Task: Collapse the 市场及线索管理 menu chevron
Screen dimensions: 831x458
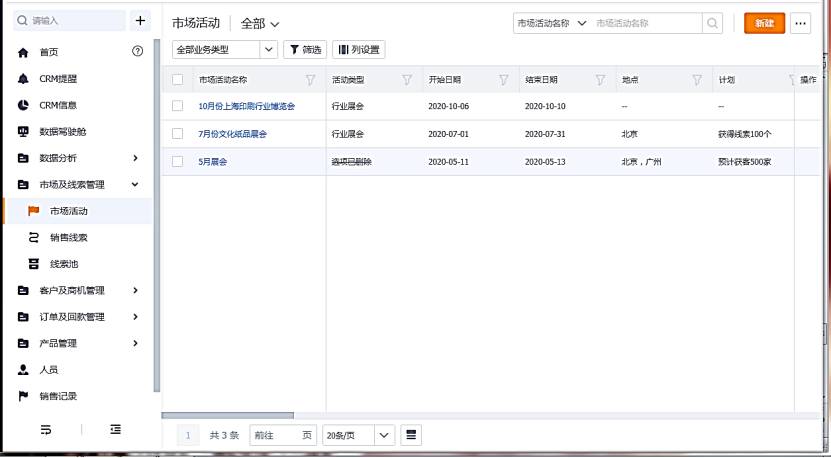Action: pos(135,184)
